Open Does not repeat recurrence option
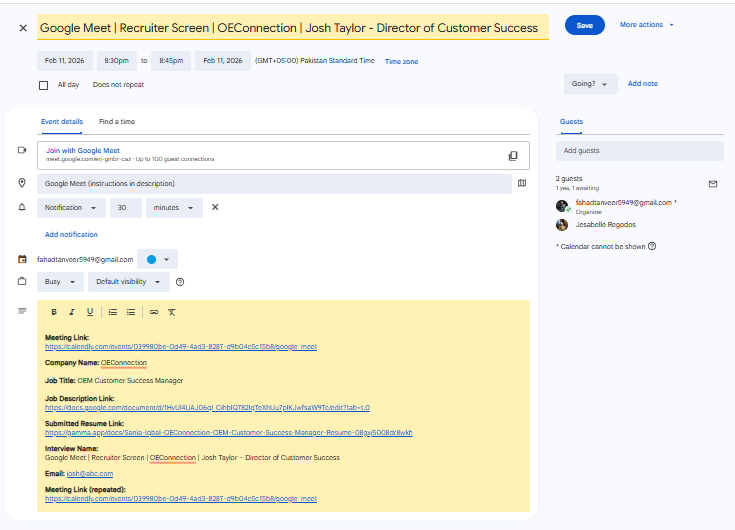The height and width of the screenshot is (530, 735). click(x=118, y=85)
